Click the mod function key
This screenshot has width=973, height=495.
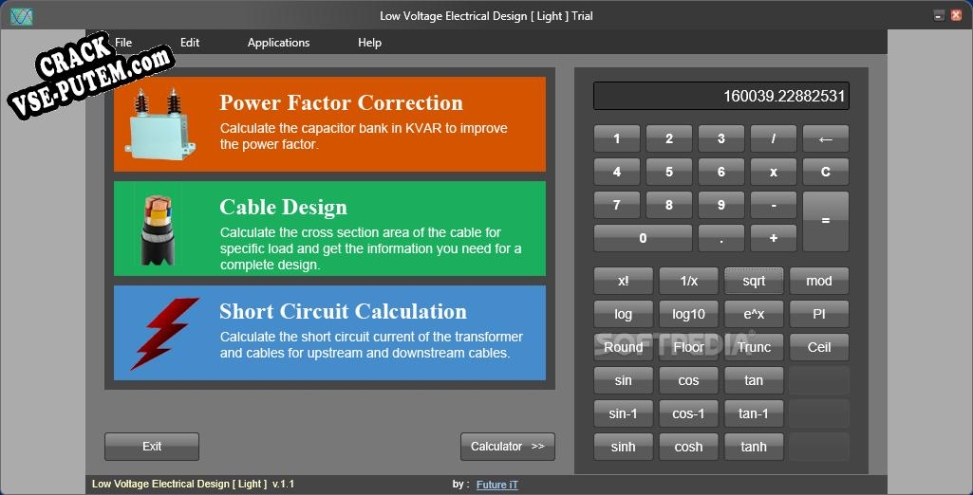tap(819, 281)
